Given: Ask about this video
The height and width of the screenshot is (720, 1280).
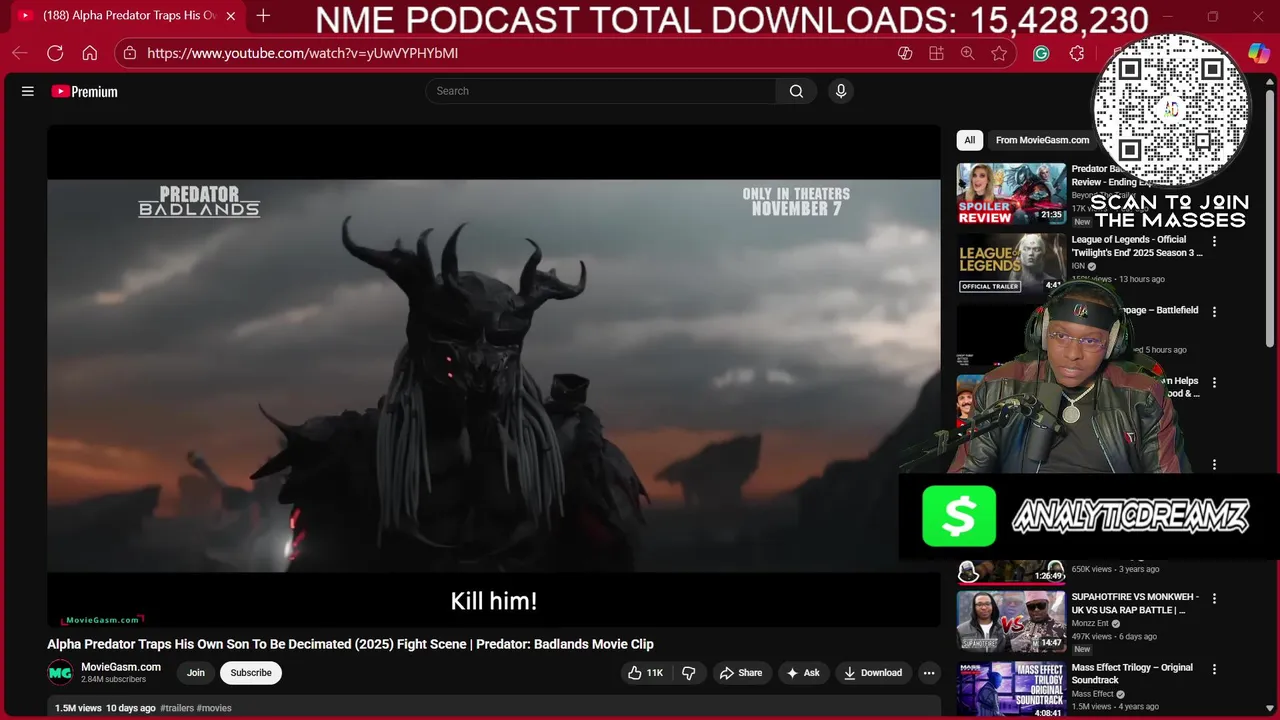Looking at the screenshot, I should 803,673.
